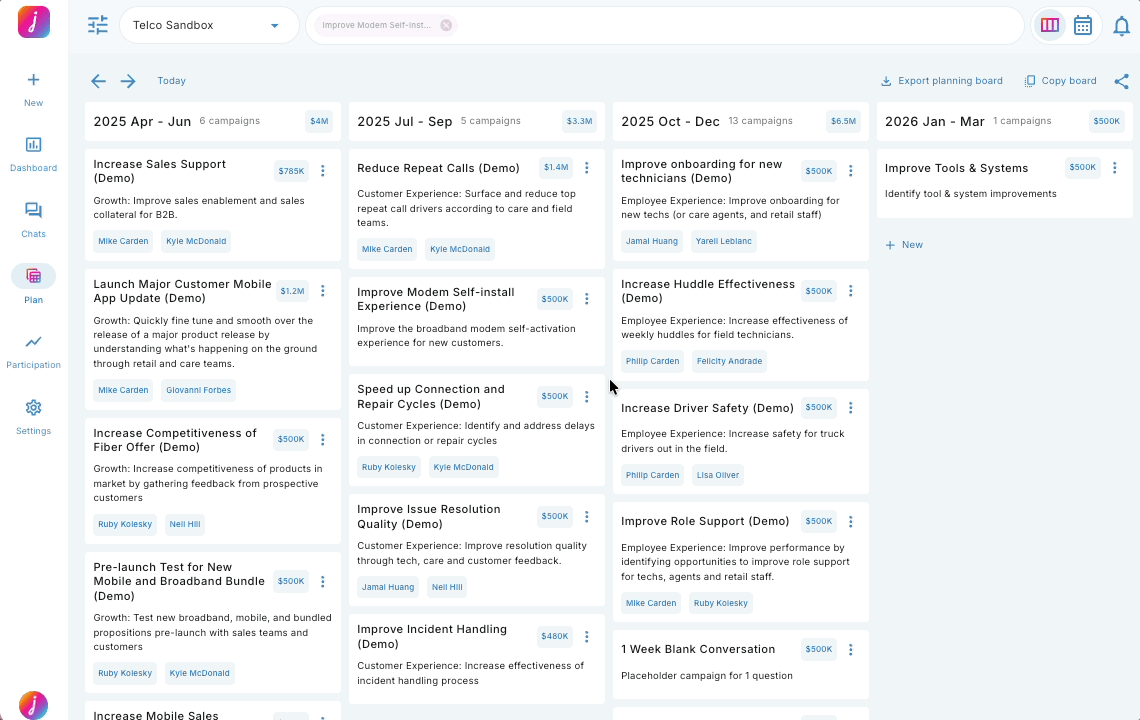Remove the Improve Modem Self-Inst filter chip
The image size is (1140, 720).
(446, 26)
